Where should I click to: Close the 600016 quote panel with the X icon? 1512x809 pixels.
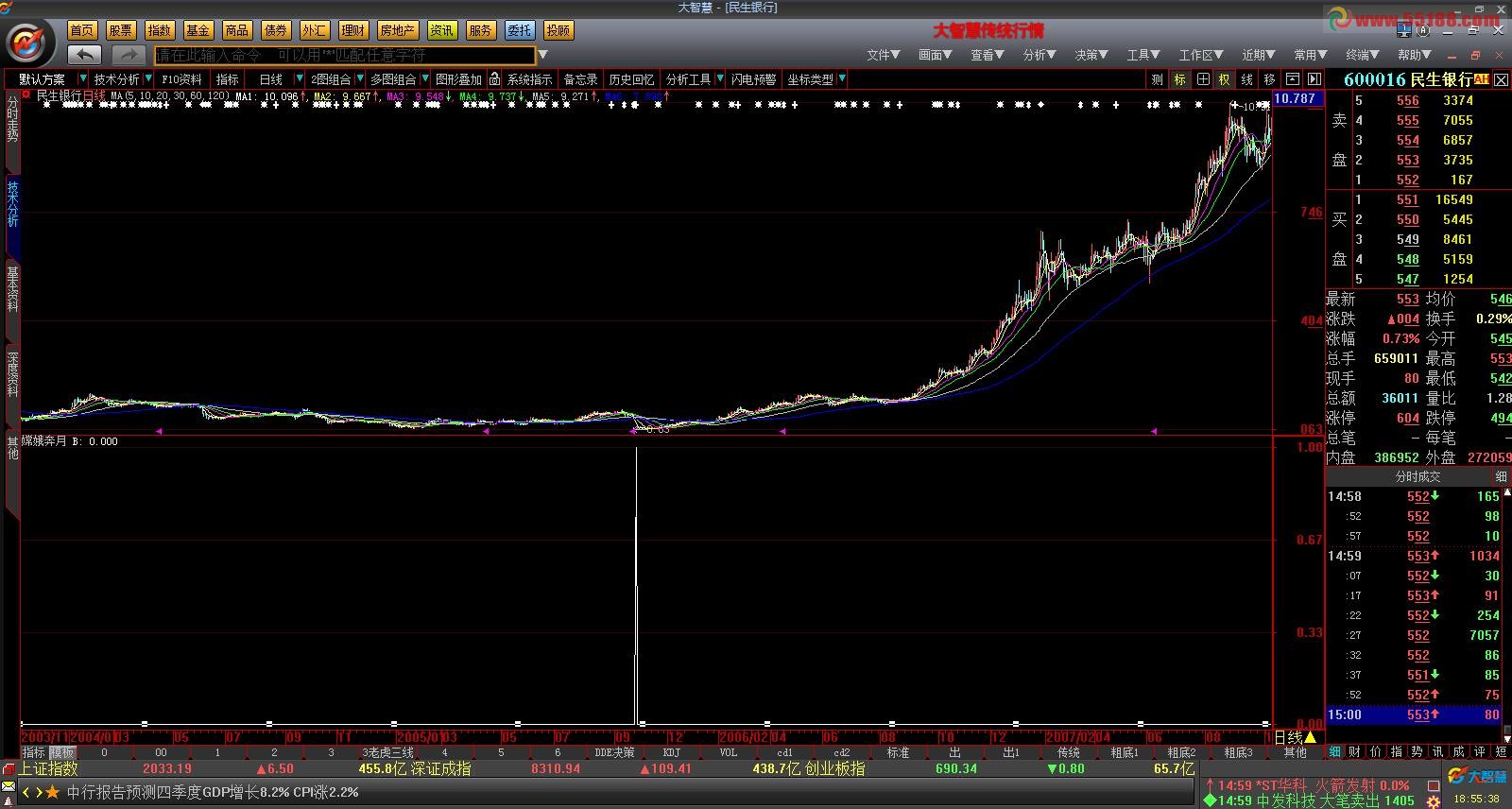click(x=1499, y=79)
